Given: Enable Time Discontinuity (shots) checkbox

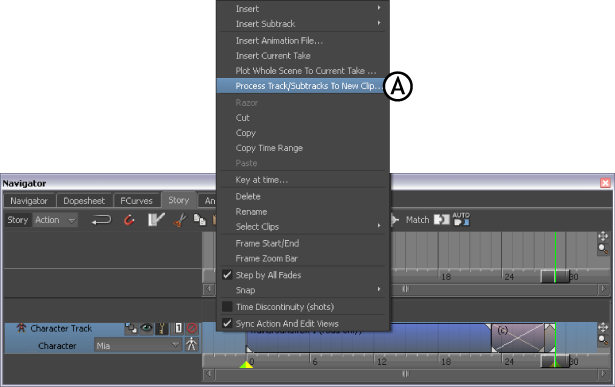Looking at the screenshot, I should tap(227, 307).
